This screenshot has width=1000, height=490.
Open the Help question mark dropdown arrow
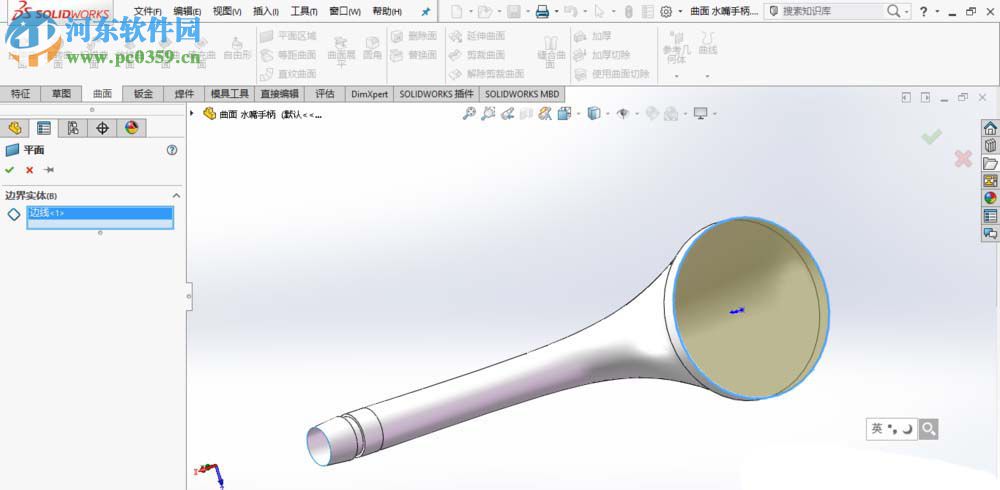coord(936,11)
